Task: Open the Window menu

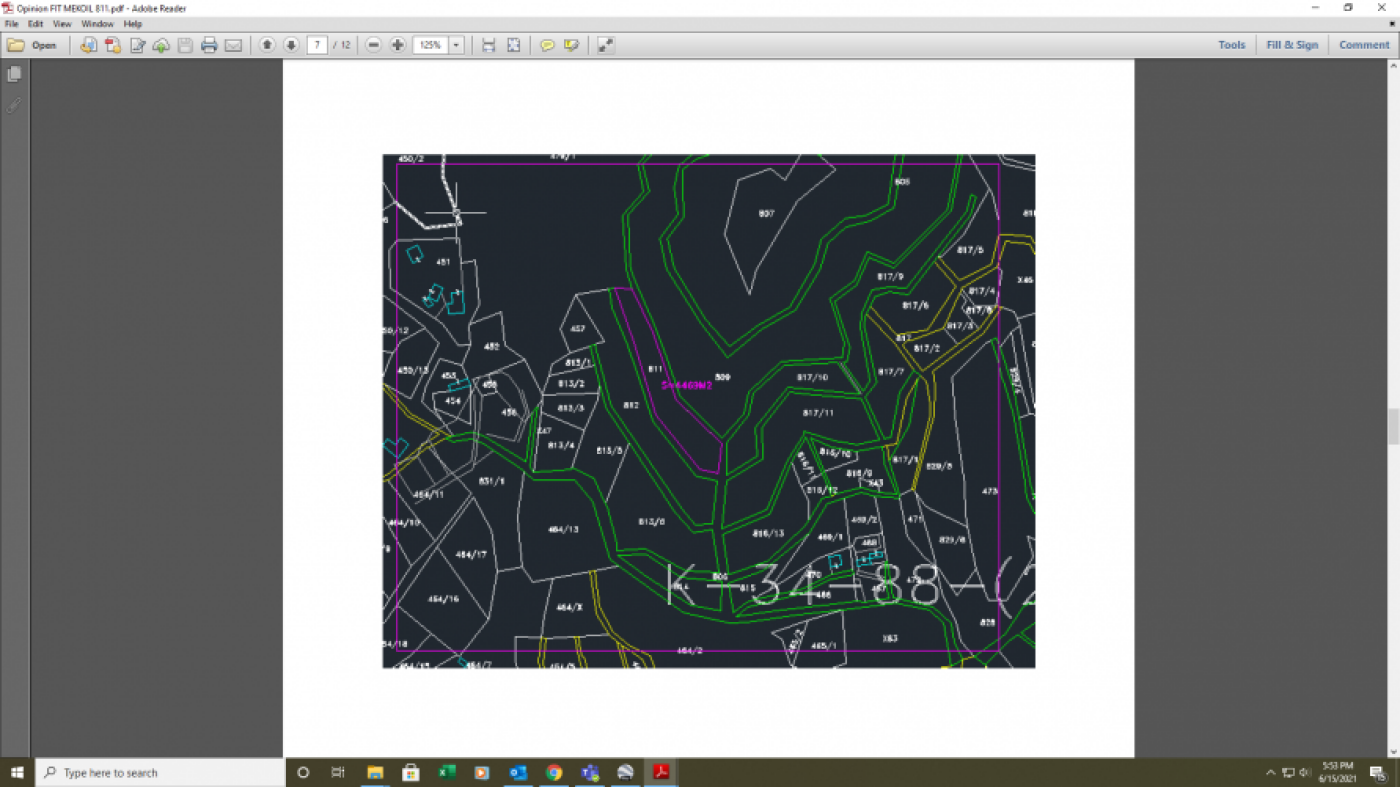Action: click(x=97, y=24)
